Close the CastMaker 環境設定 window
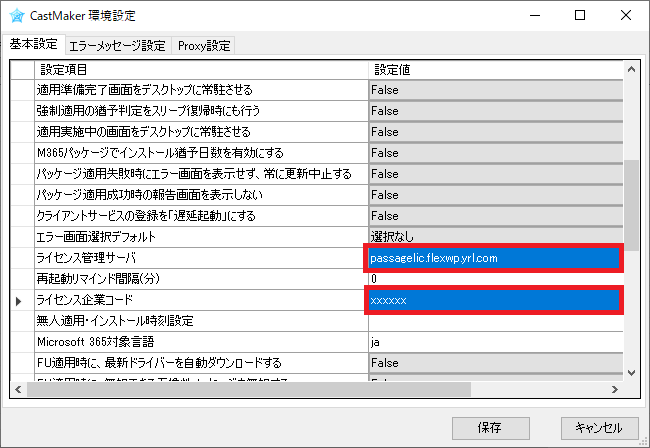650x448 pixels. click(626, 16)
